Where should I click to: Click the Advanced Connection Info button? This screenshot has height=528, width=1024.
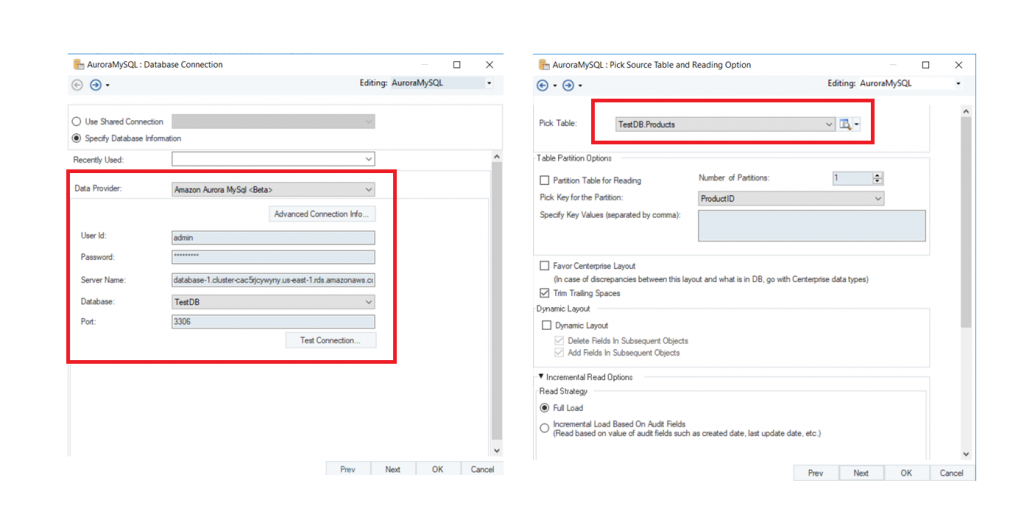(322, 214)
